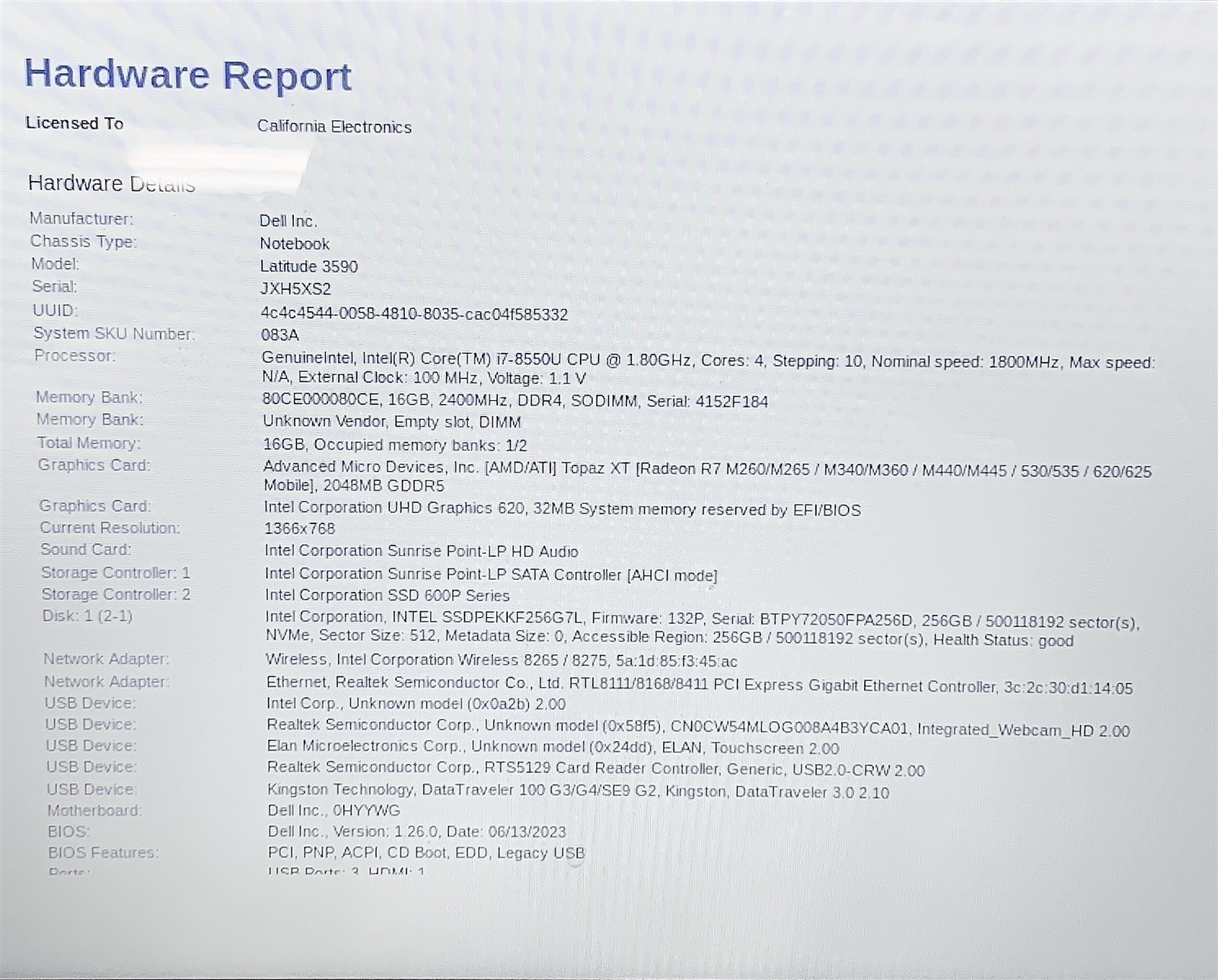
Task: Click the 'Manufacturer:' label
Action: point(81,218)
